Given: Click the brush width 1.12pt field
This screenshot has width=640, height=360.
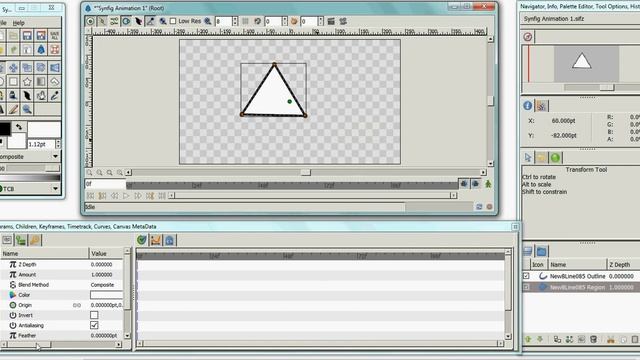Looking at the screenshot, I should pos(41,144).
